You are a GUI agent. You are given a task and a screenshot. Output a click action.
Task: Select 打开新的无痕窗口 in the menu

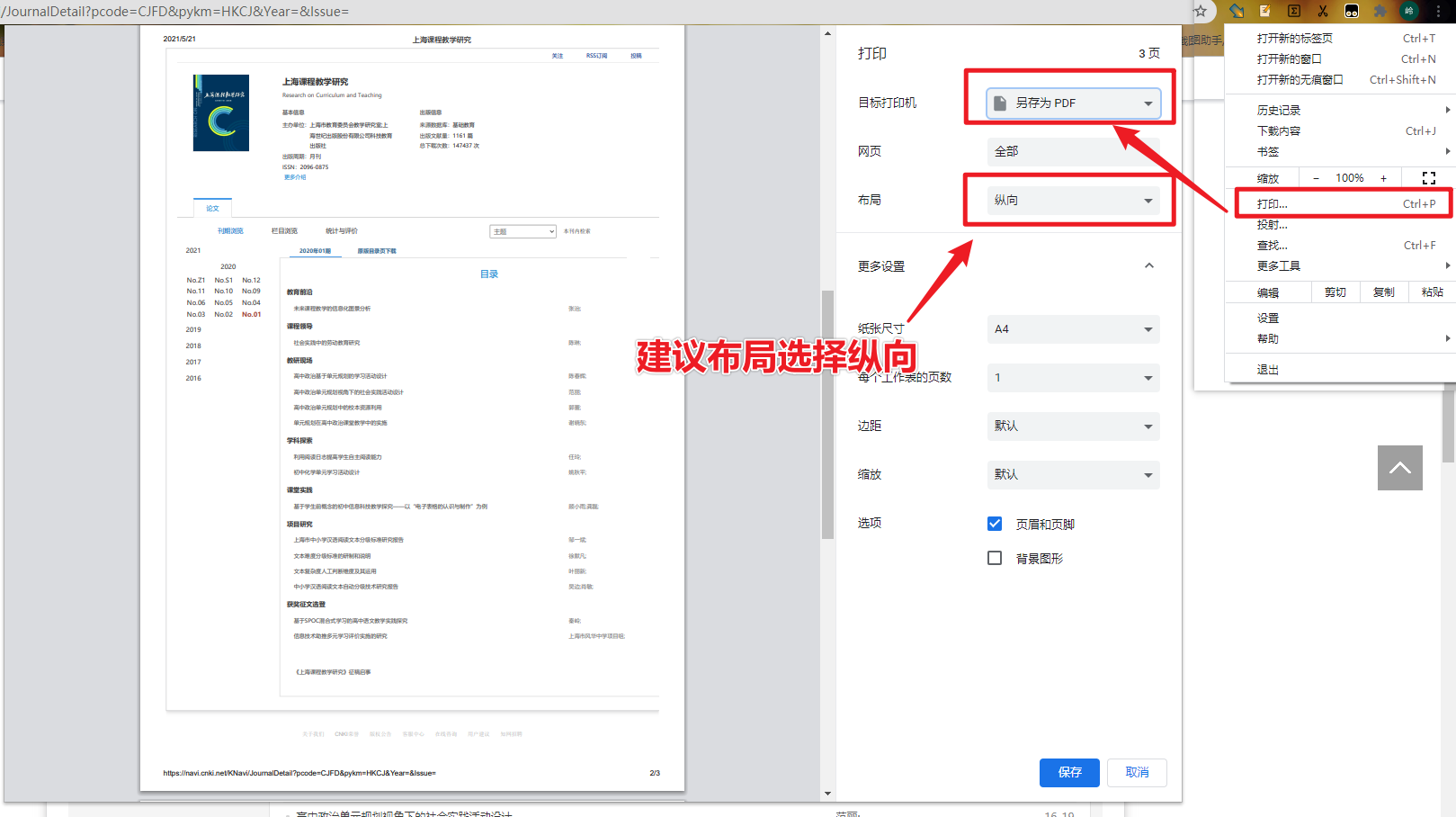coord(1340,79)
